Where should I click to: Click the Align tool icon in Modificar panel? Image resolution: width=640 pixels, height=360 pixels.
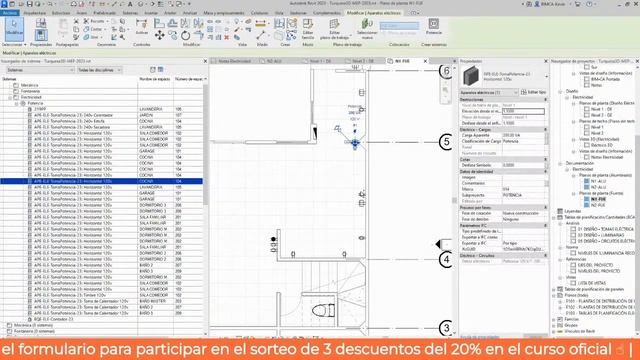(159, 24)
